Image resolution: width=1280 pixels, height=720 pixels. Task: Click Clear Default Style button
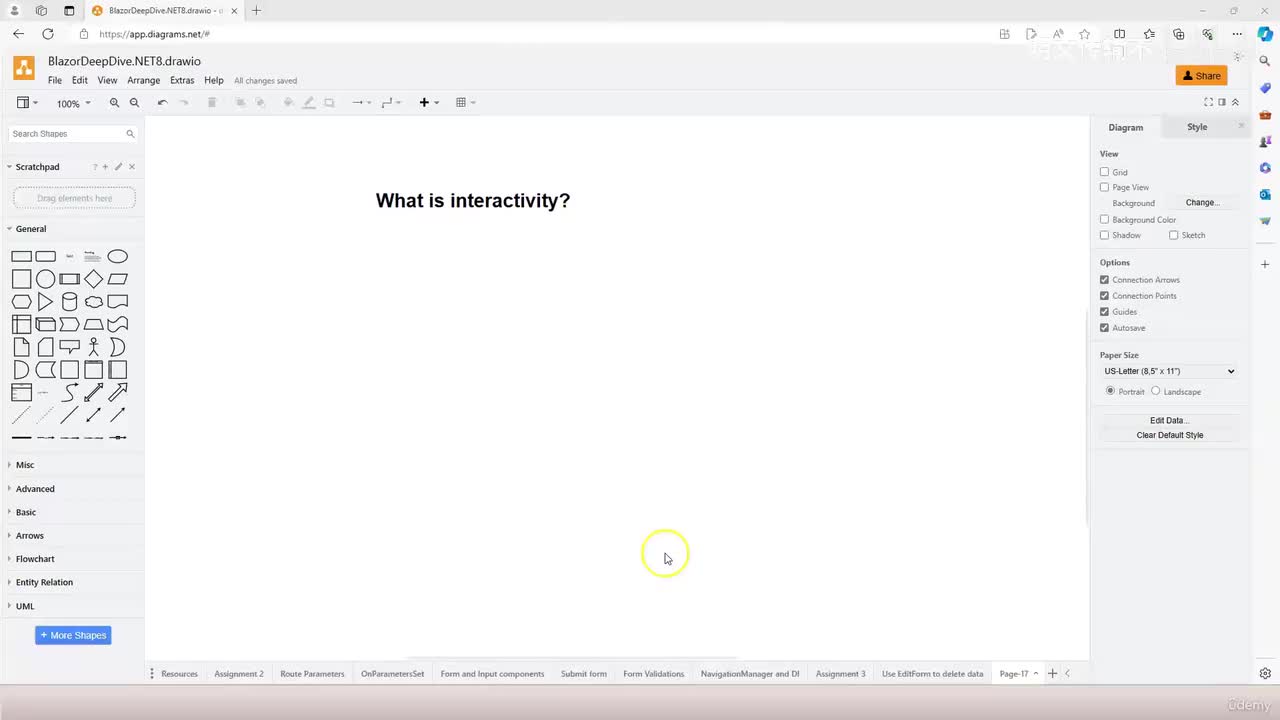[x=1169, y=435]
